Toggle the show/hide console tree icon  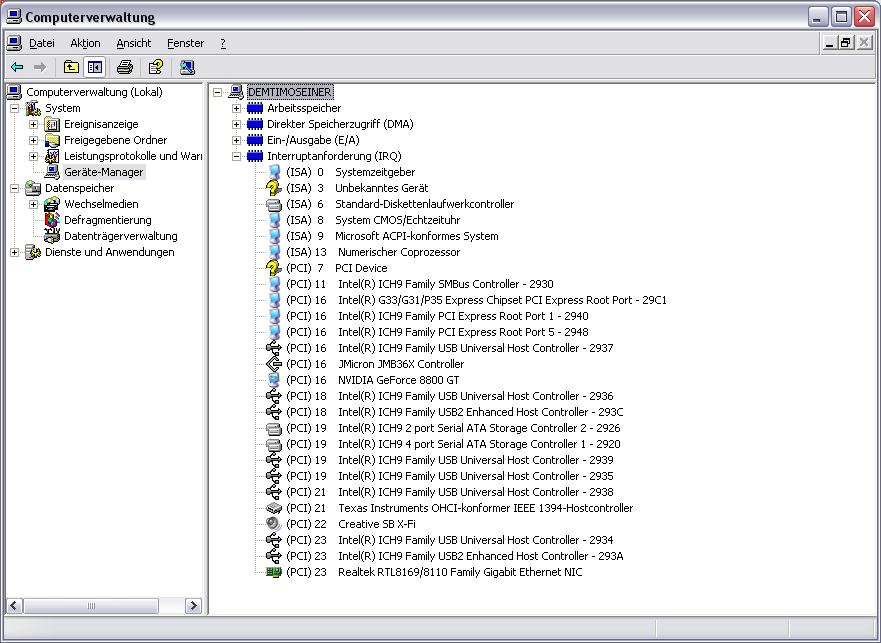(x=94, y=67)
